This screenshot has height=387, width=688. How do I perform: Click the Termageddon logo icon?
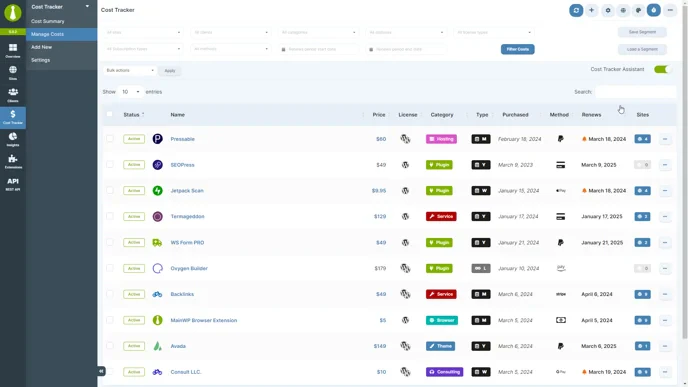click(158, 216)
